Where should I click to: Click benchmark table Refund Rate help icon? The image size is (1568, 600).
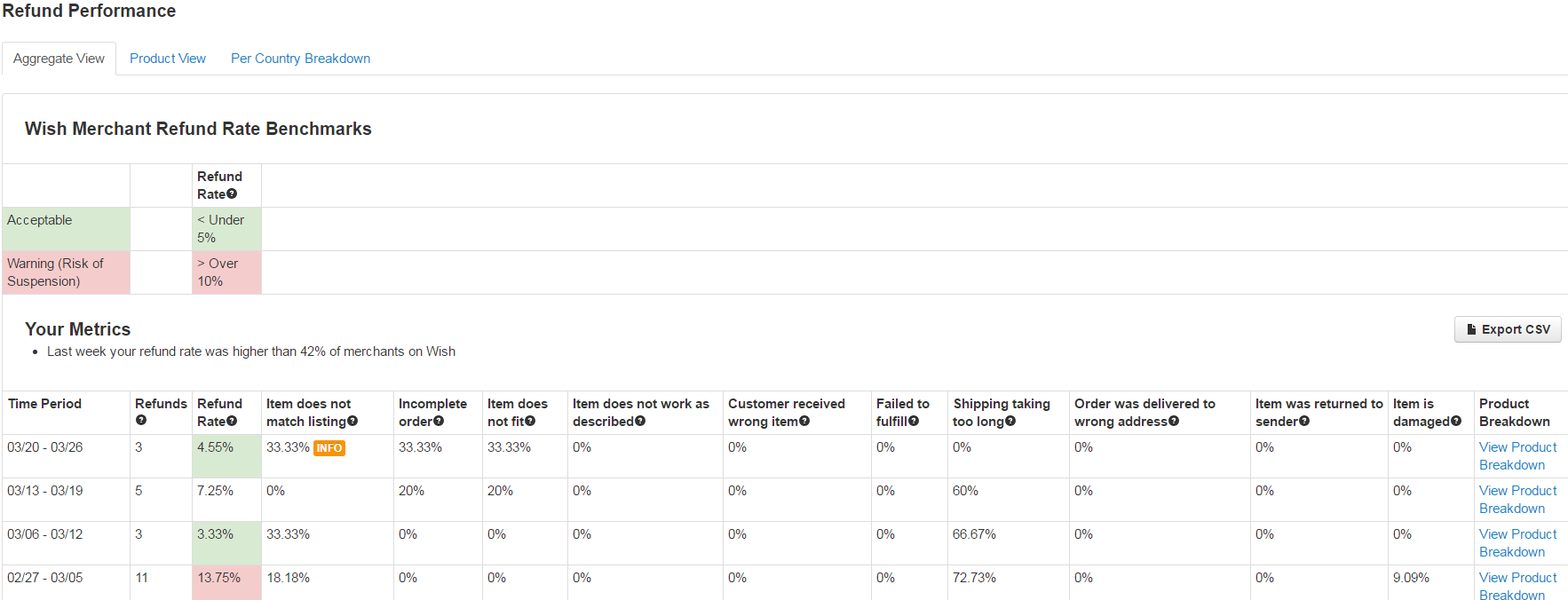[232, 194]
